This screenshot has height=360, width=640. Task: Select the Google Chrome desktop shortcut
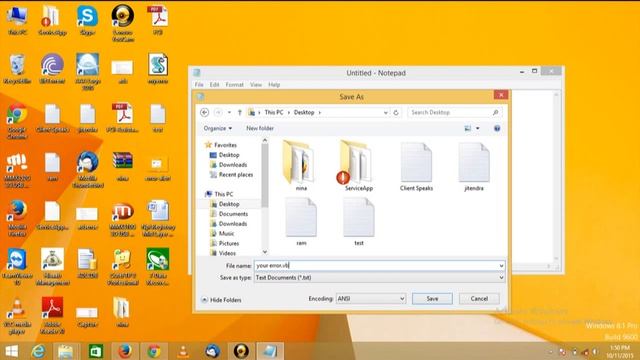pyautogui.click(x=17, y=121)
